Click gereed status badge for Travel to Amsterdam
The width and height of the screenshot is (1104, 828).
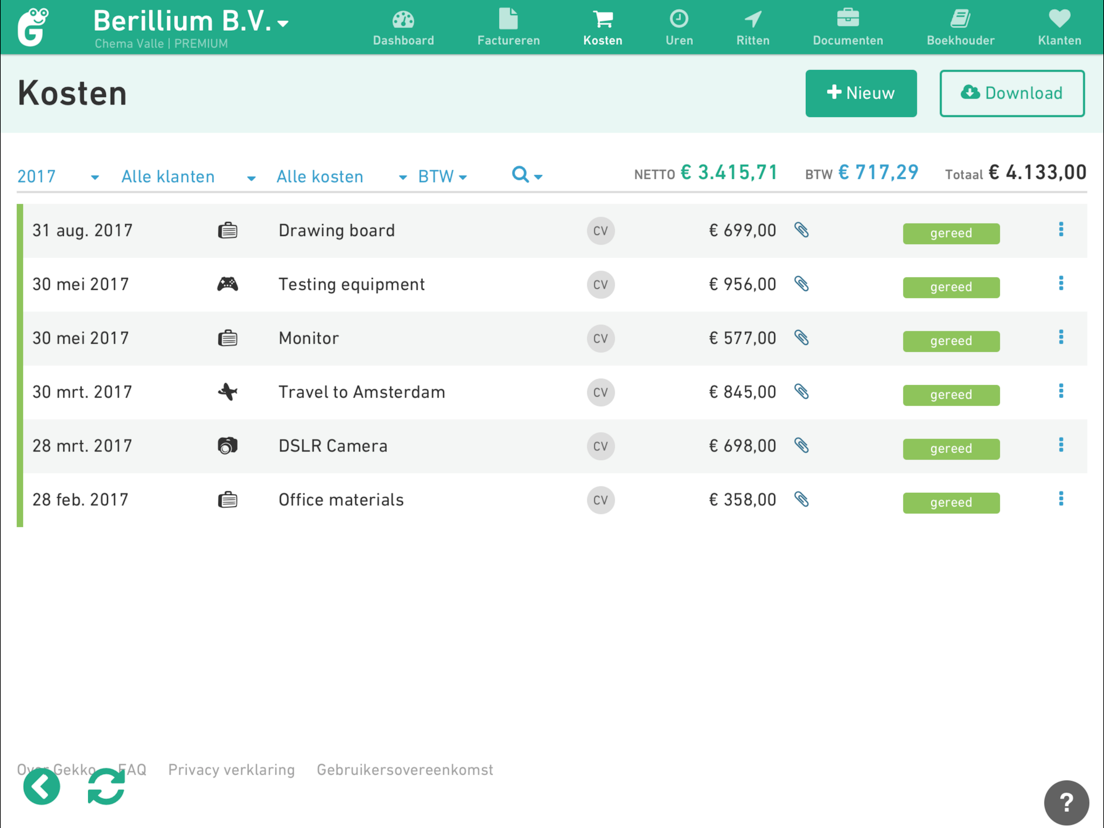point(951,395)
